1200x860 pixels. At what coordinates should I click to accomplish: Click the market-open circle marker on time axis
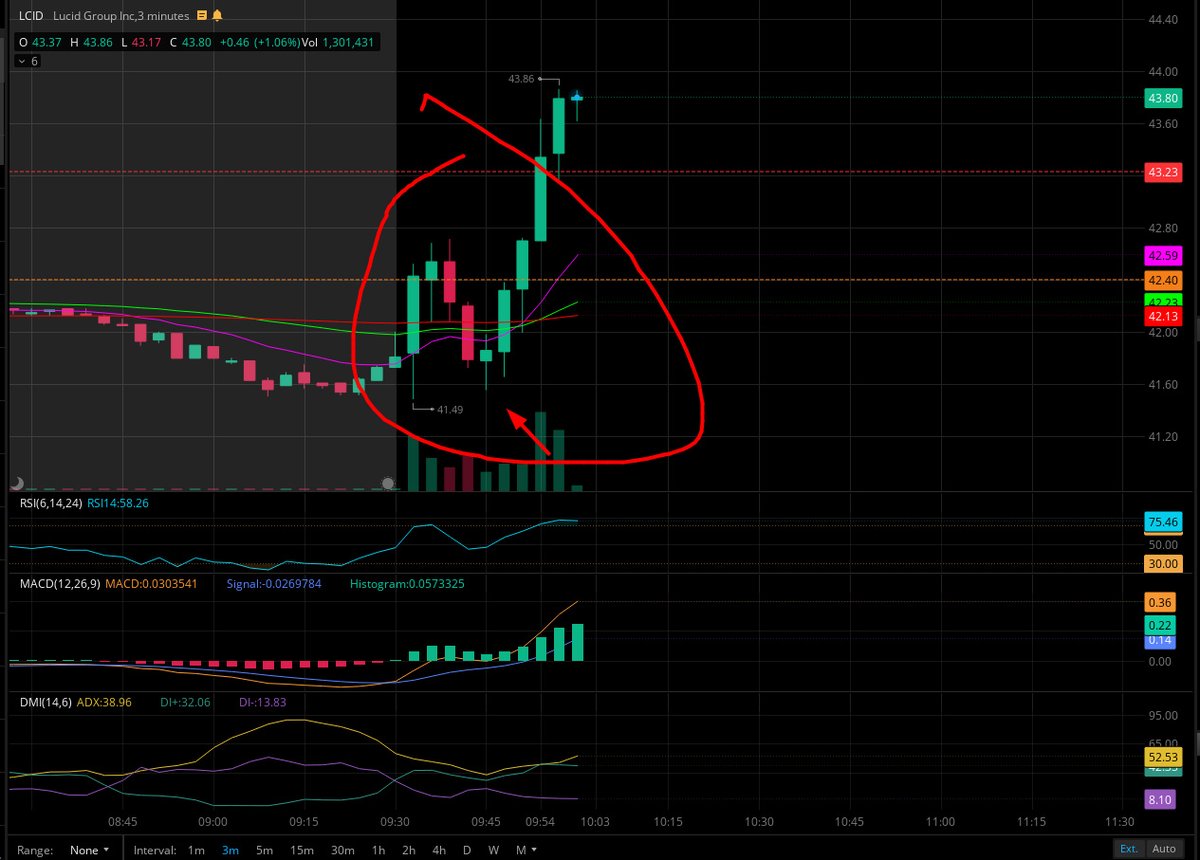[389, 484]
